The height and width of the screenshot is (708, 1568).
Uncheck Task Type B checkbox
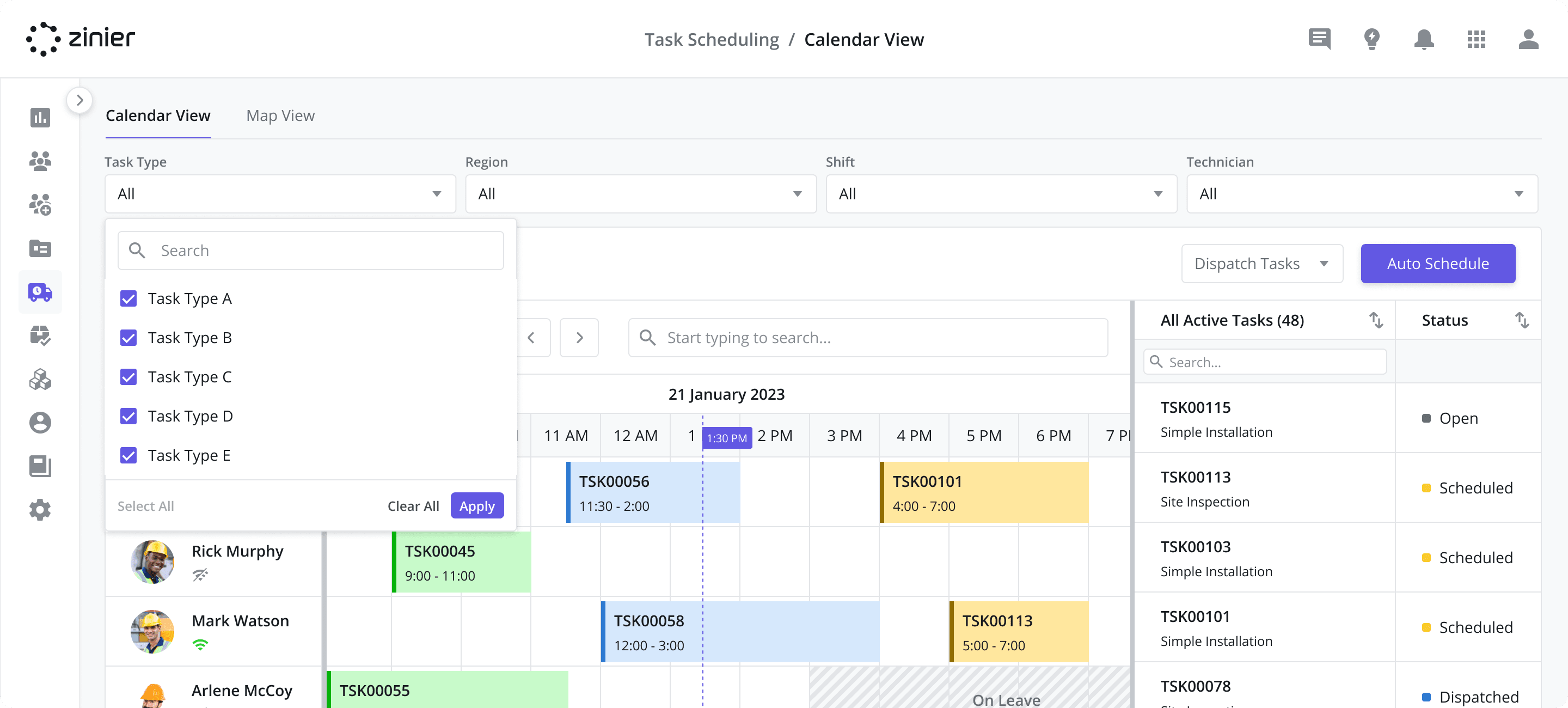coord(128,338)
